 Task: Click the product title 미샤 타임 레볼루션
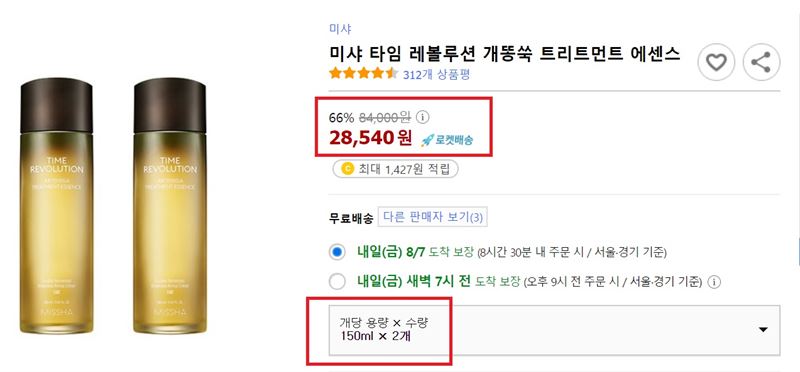pos(505,53)
